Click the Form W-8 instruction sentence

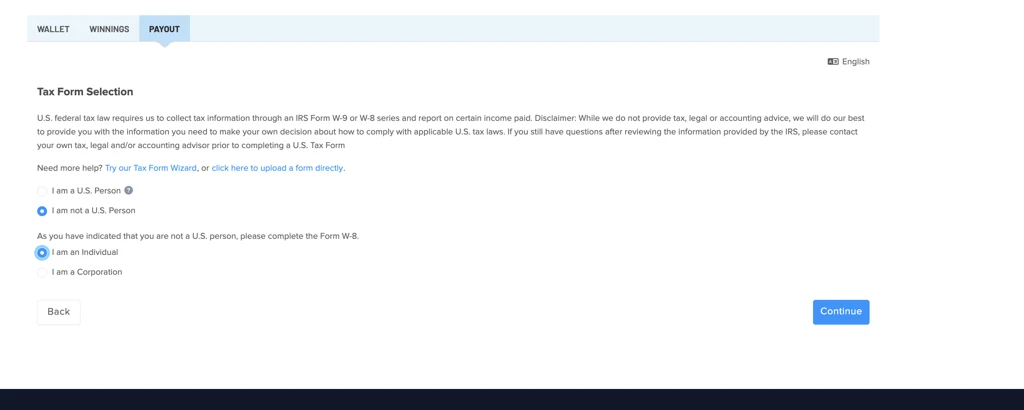click(198, 236)
